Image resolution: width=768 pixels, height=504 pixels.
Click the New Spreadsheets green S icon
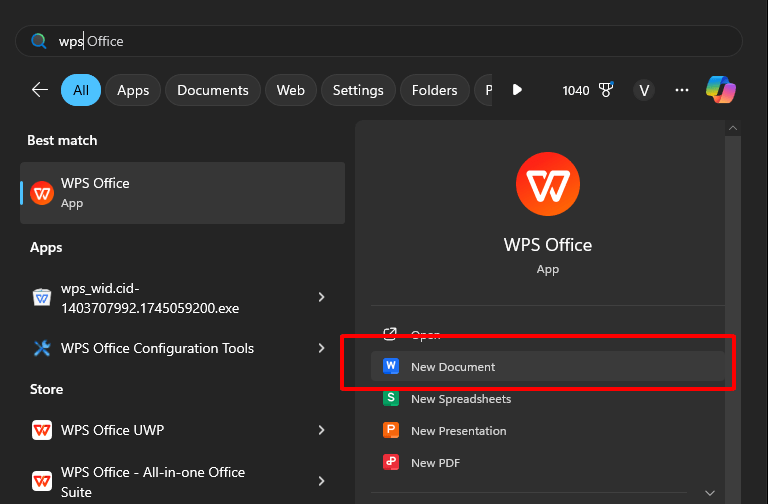coord(391,399)
